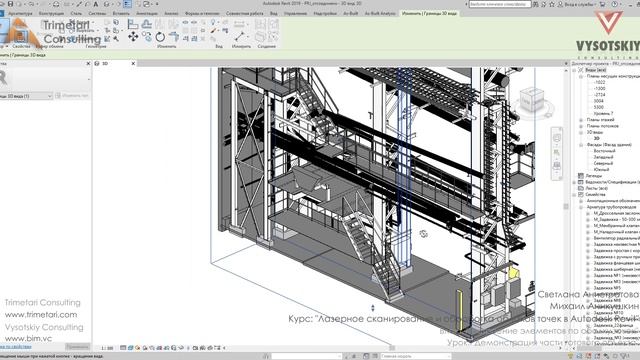Select the -1022 structural plan
The image size is (640, 360).
[x=599, y=82]
